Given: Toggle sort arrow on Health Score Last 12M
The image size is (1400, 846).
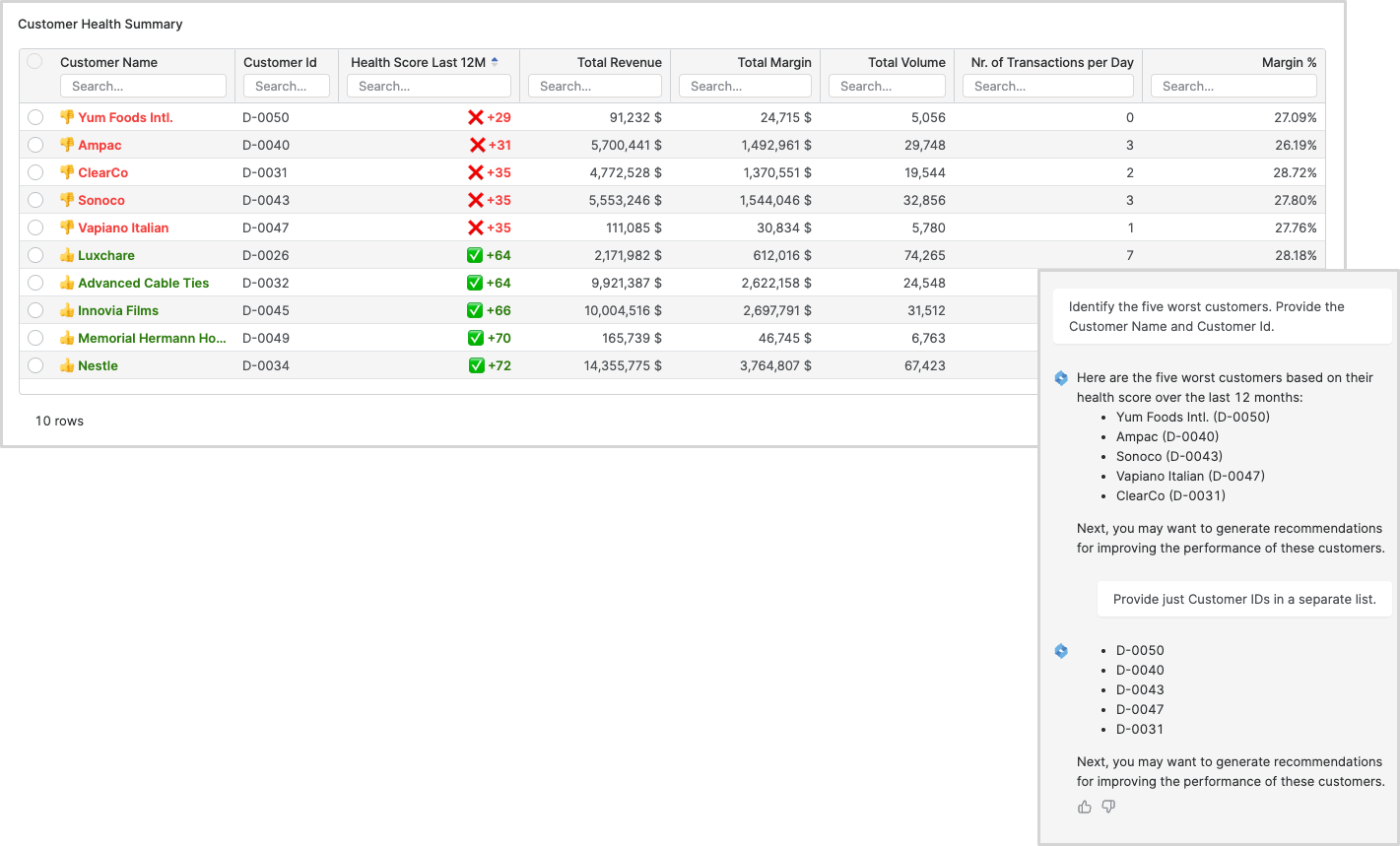Looking at the screenshot, I should [495, 61].
